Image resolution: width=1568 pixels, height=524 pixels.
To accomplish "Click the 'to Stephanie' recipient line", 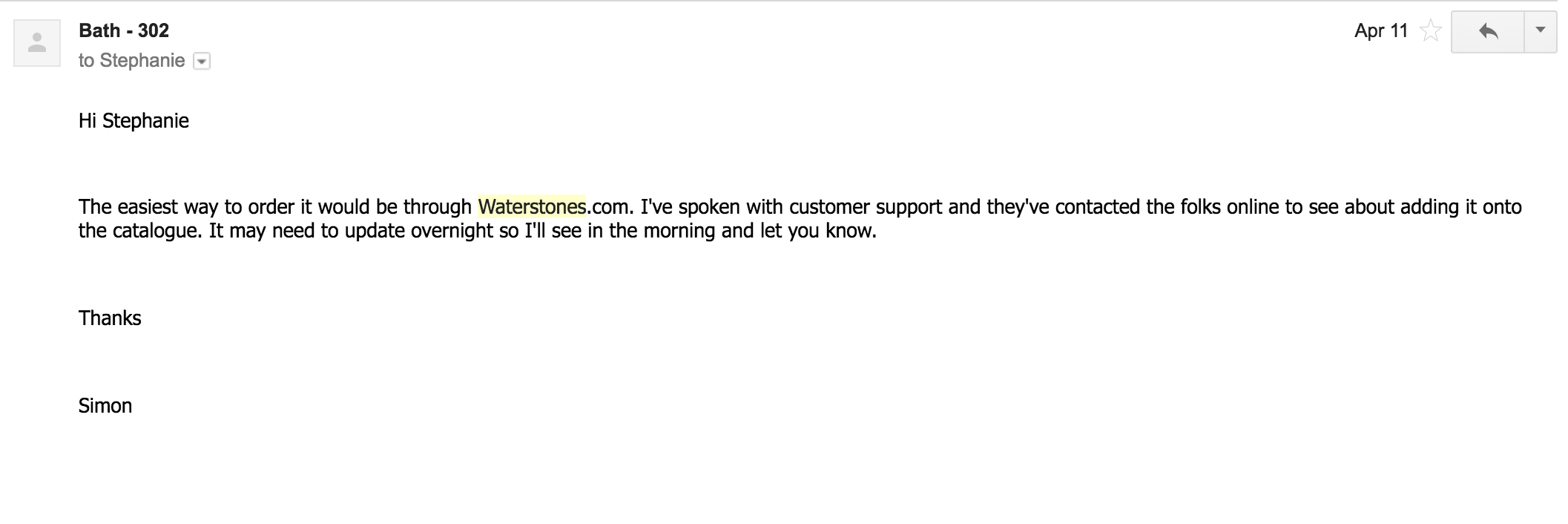I will tap(131, 61).
